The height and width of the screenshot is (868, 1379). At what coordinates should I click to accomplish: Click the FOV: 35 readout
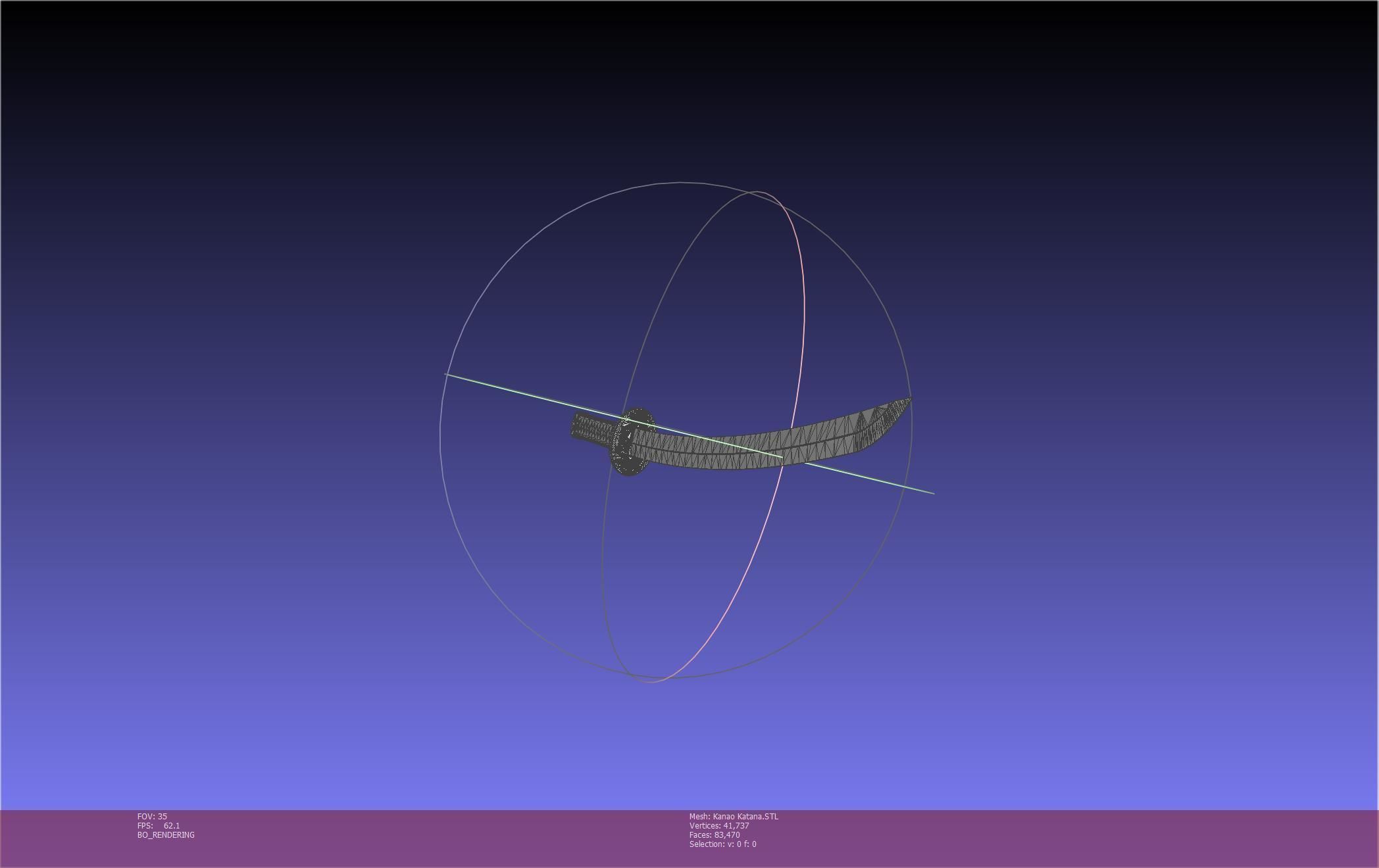[152, 816]
